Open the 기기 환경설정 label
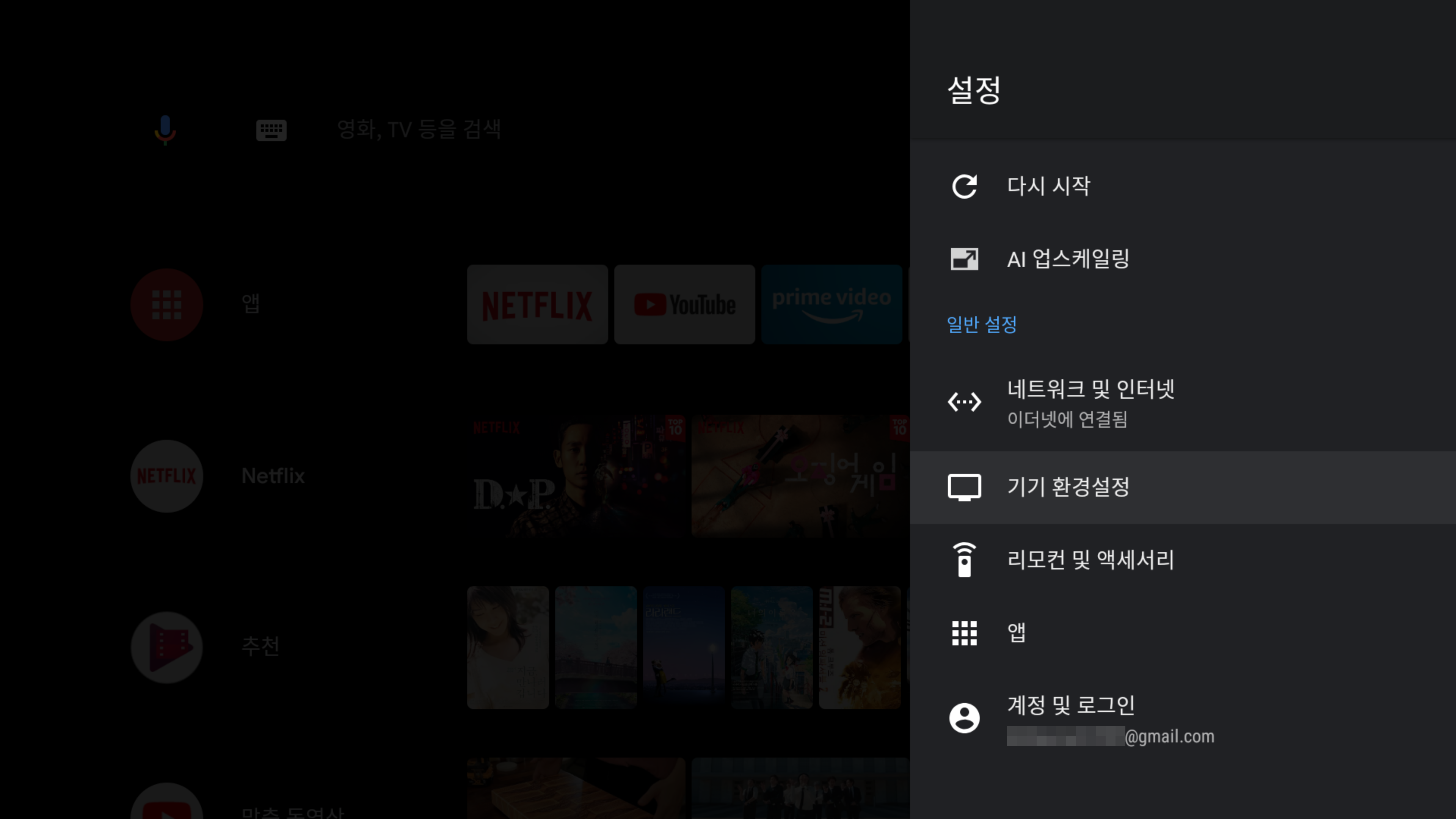The image size is (1456, 819). 1068,486
